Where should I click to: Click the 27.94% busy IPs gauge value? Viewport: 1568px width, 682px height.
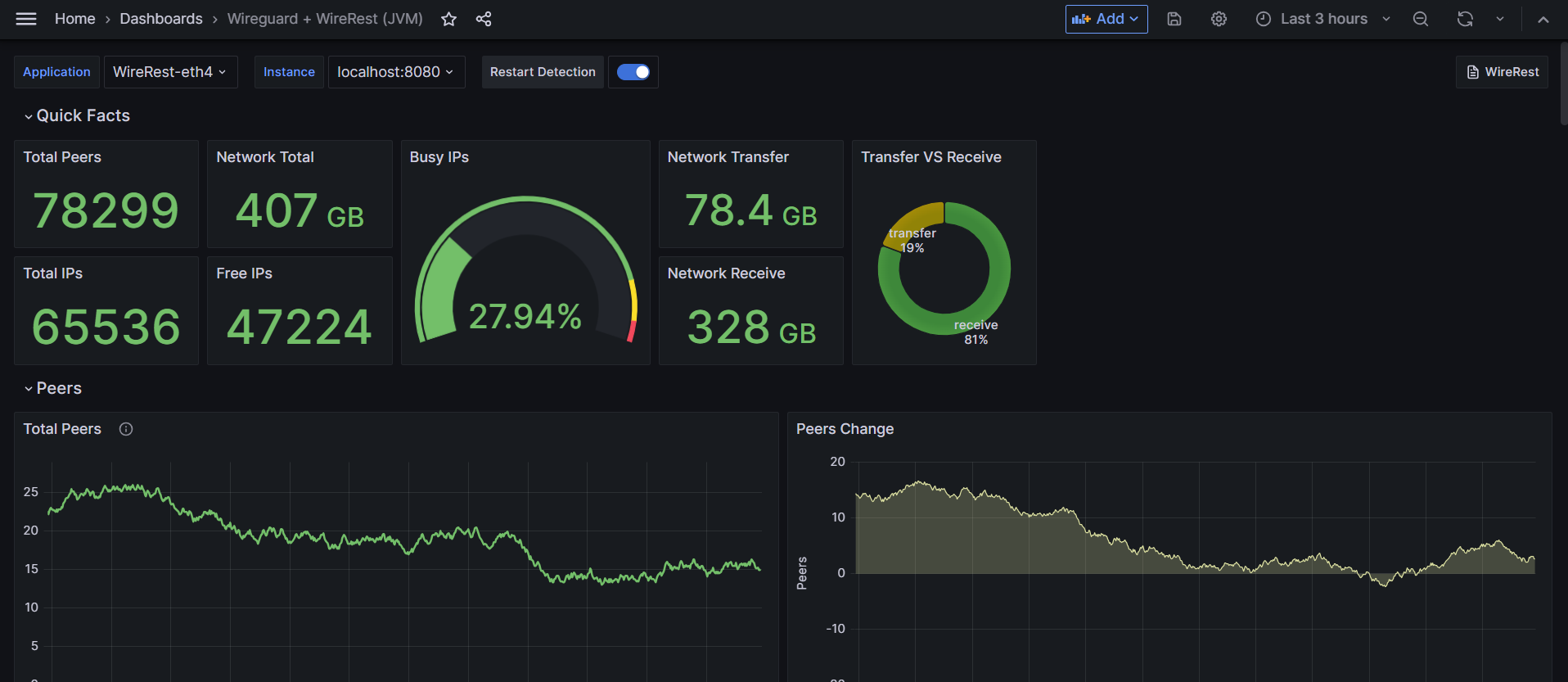[525, 316]
